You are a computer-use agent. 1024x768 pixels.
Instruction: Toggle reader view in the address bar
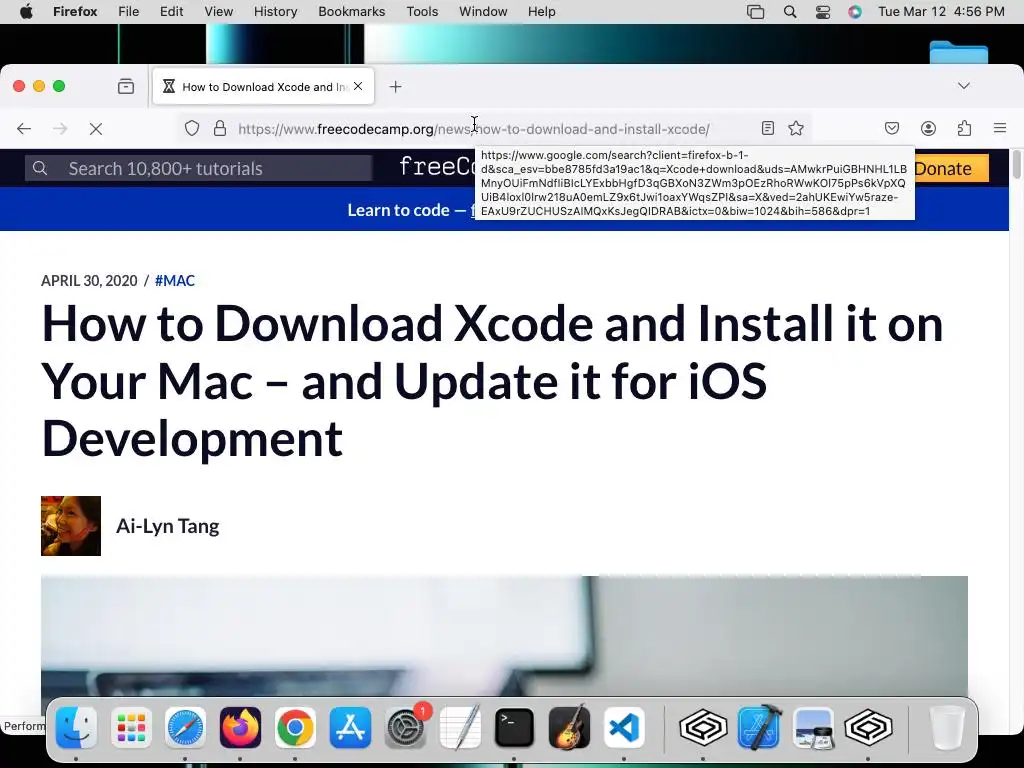click(768, 129)
